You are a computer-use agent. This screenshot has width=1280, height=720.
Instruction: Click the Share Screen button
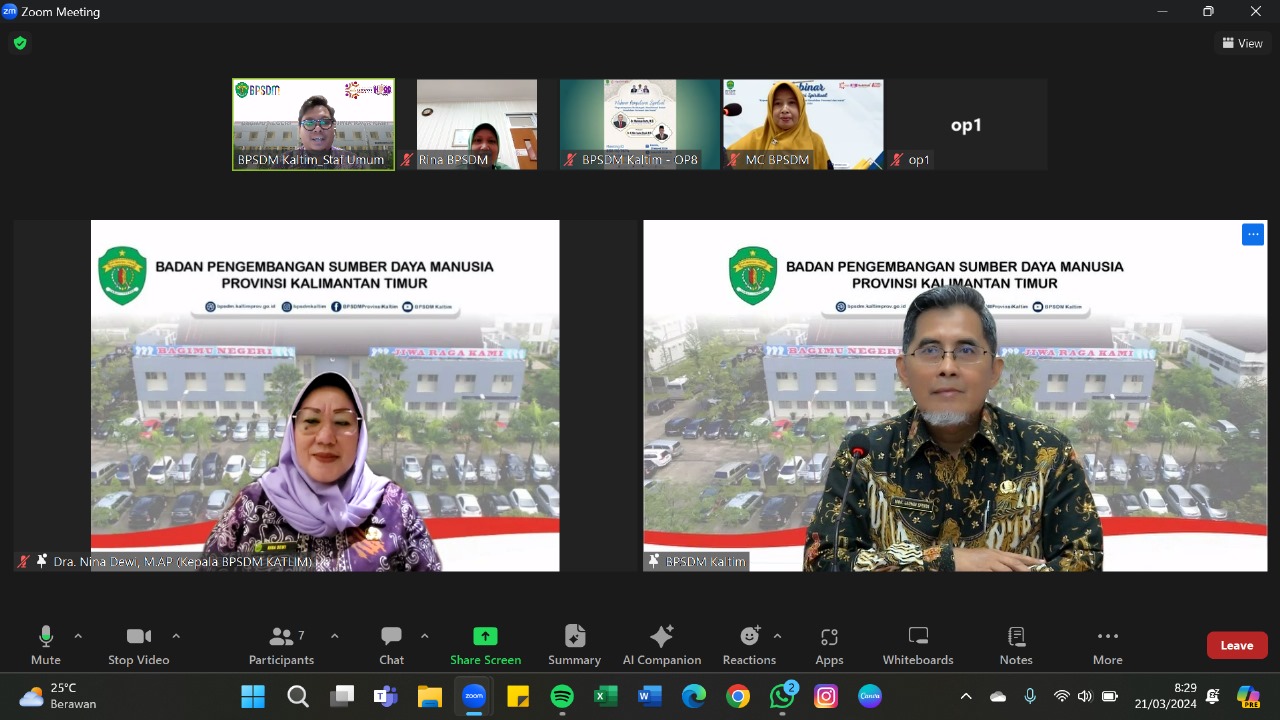tap(485, 645)
